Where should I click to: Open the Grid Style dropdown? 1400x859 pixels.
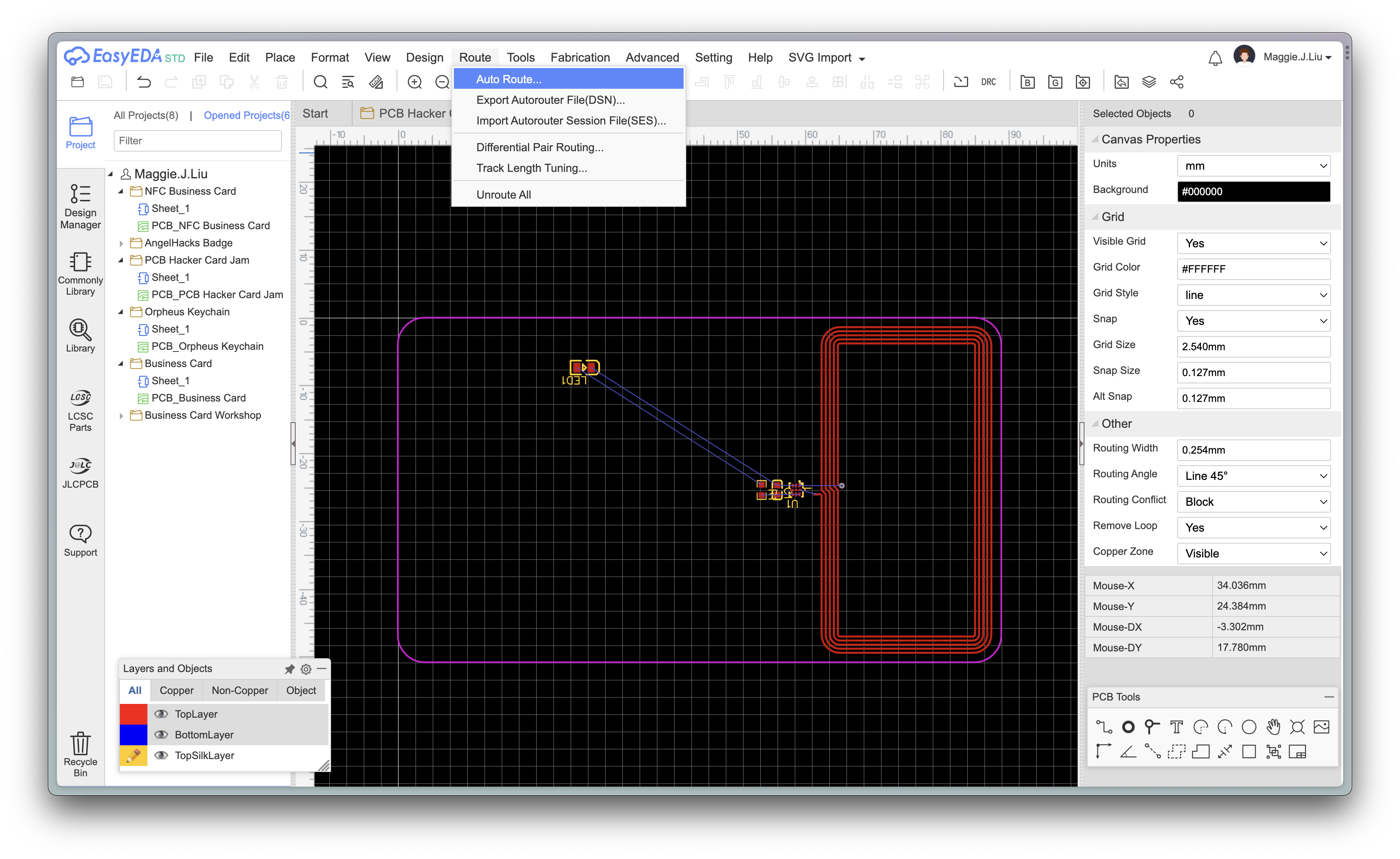pyautogui.click(x=1253, y=295)
